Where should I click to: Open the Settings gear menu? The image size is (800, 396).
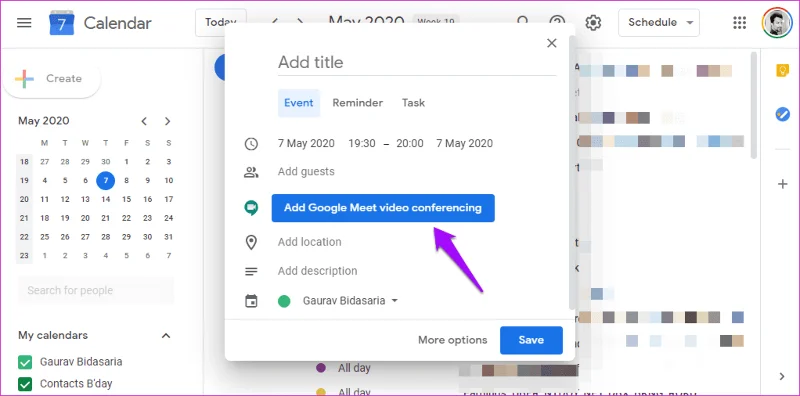593,22
